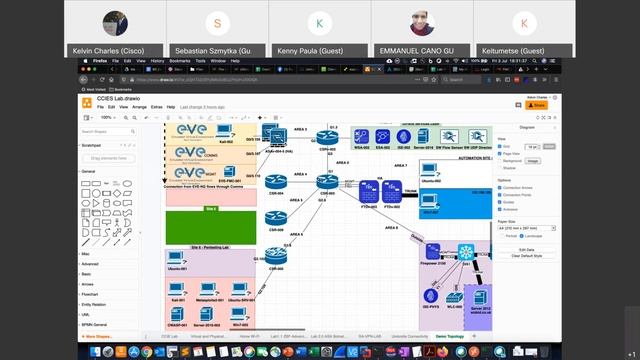Select the Ubuntu-001 laptop icon
Image resolution: width=640 pixels, height=360 pixels.
(x=177, y=258)
